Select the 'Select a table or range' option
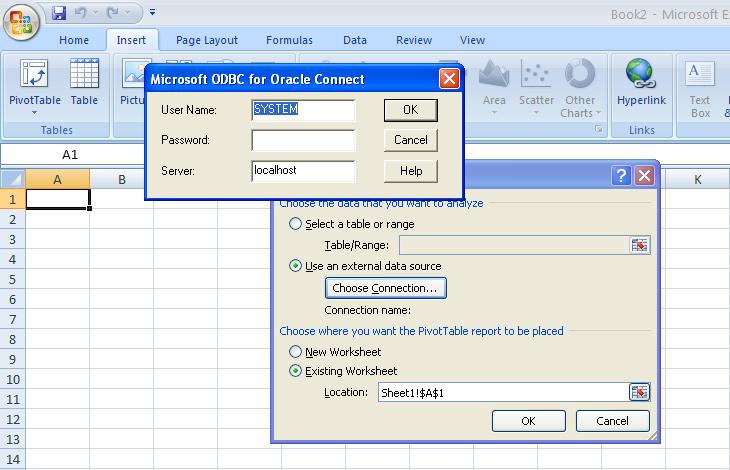Viewport: 730px width, 470px height. pos(295,224)
